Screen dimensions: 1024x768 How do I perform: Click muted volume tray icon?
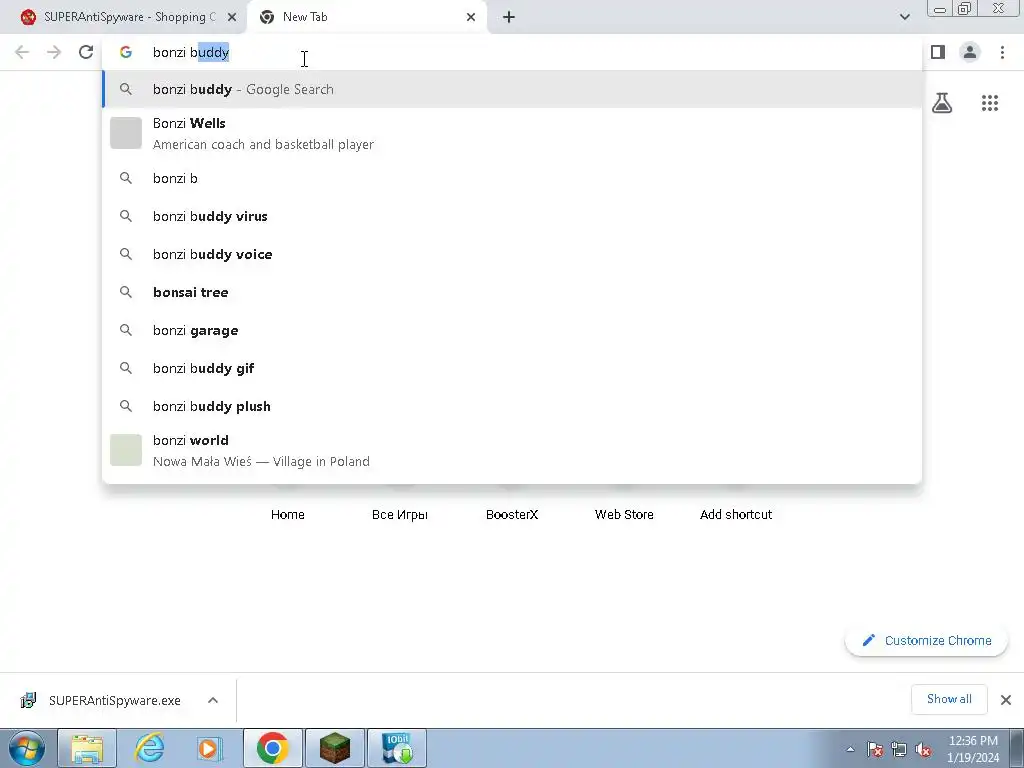923,750
